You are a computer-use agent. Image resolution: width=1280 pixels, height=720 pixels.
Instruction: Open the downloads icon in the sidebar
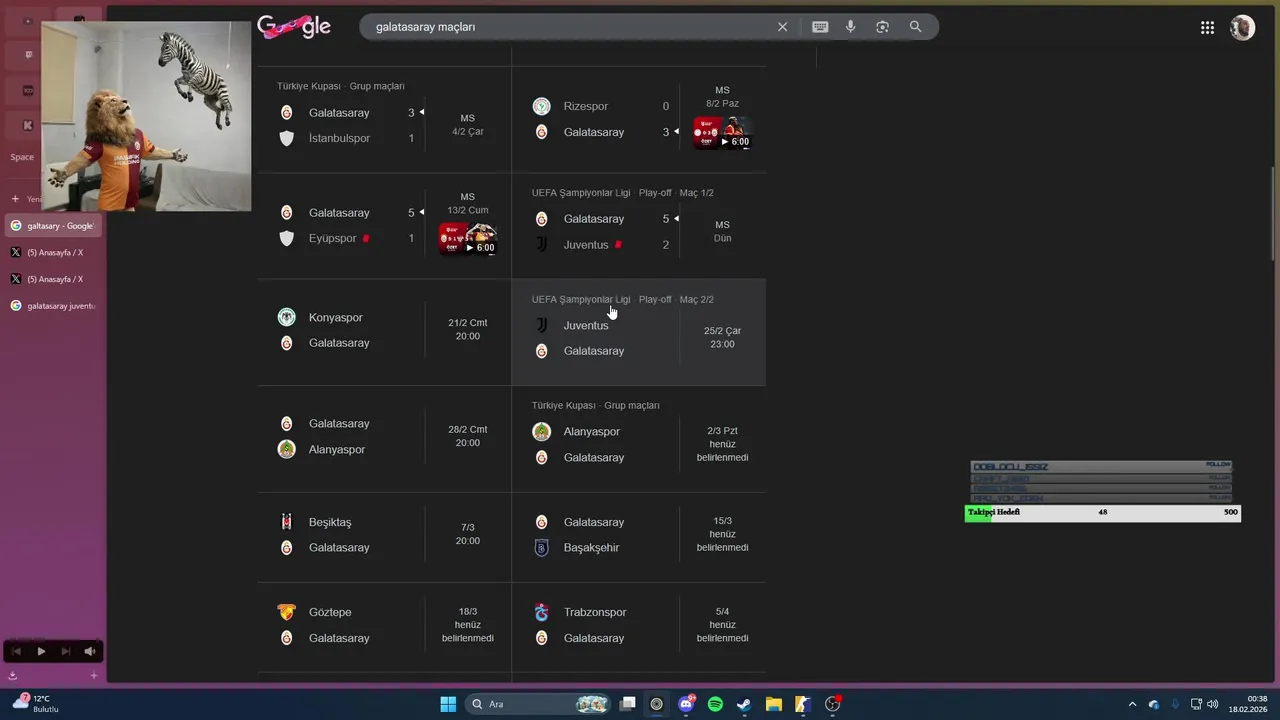[12, 676]
